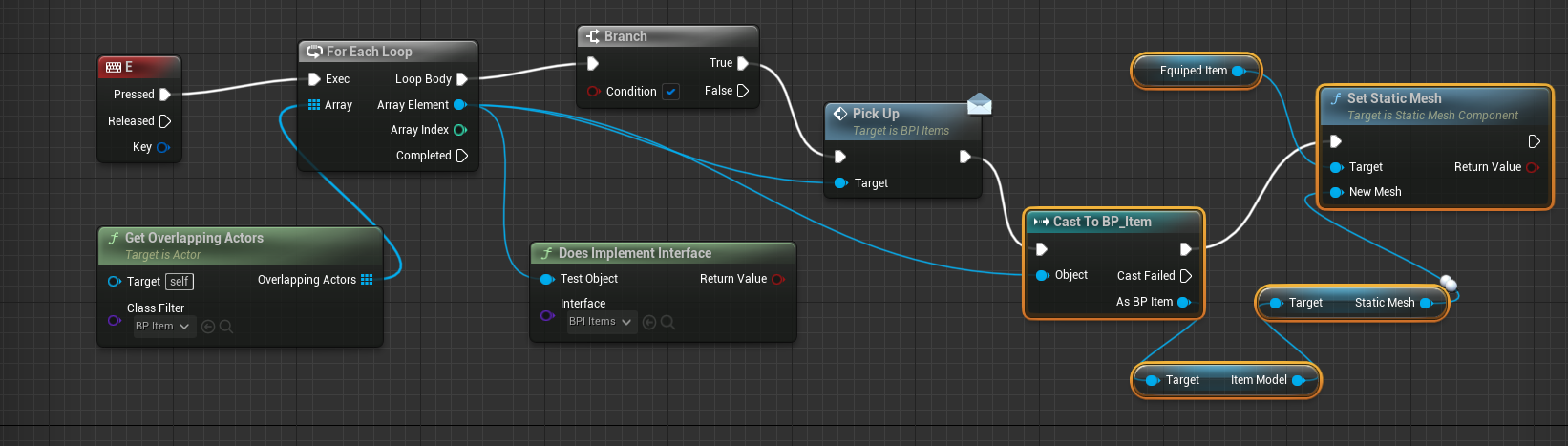Select the Get Overlapping Actors node title
1568x446 pixels.
(194, 238)
